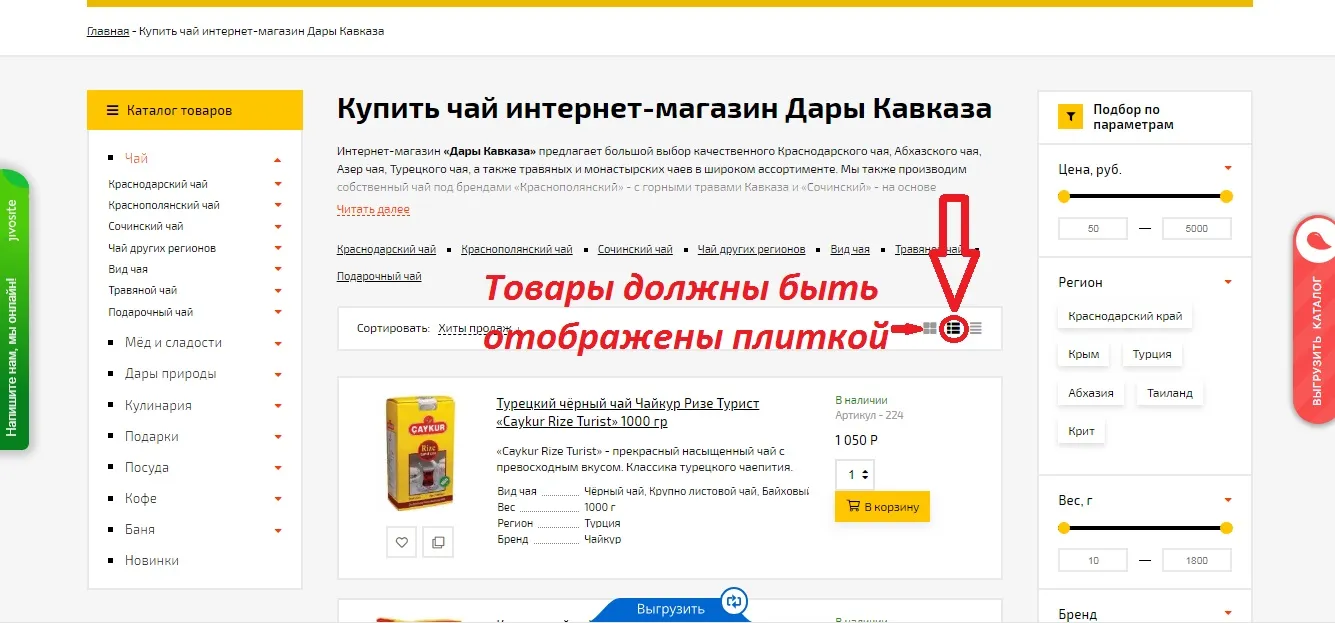Open the Кофе category
This screenshot has height=623, width=1335.
point(141,498)
